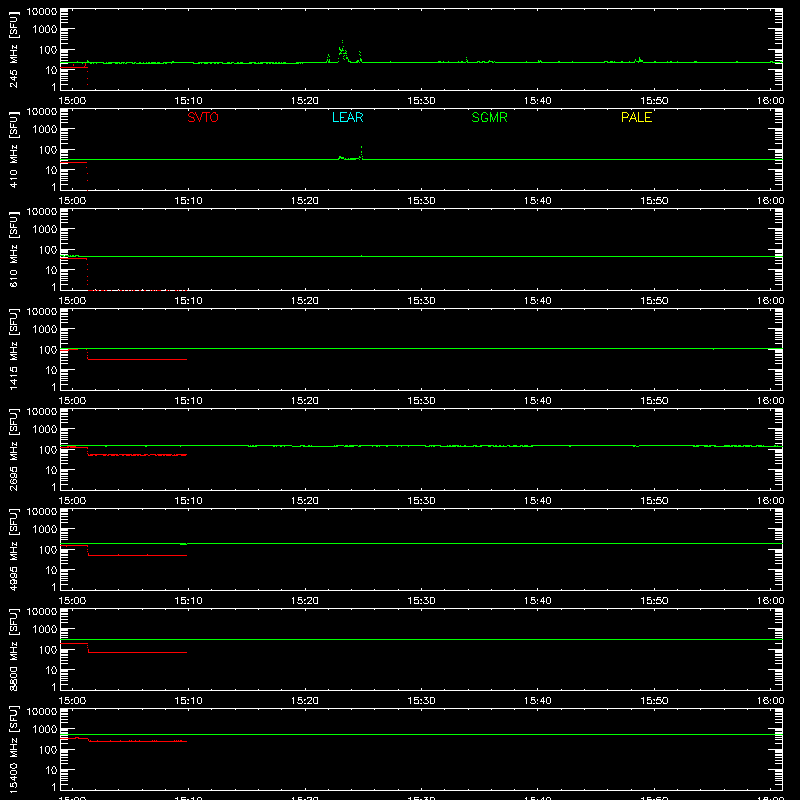The height and width of the screenshot is (800, 800).
Task: Click the 1000 y-axis label of 15400 MHz panel
Action: pos(45,730)
